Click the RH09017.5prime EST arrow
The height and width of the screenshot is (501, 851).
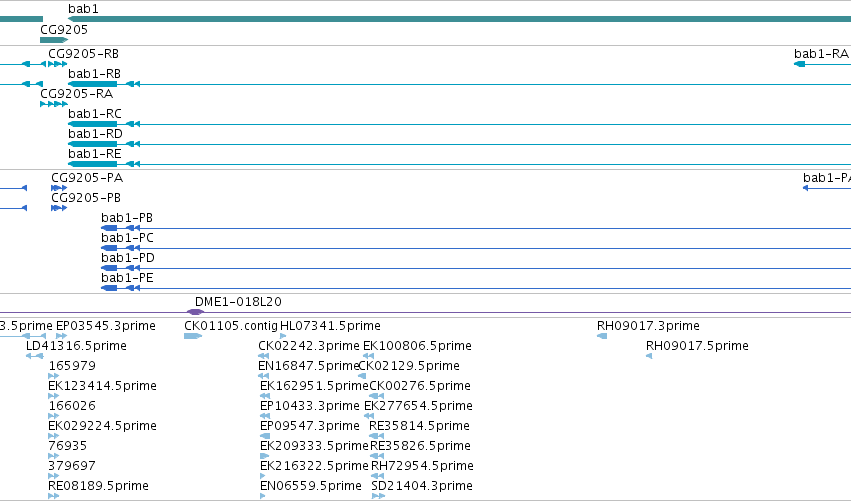(649, 356)
